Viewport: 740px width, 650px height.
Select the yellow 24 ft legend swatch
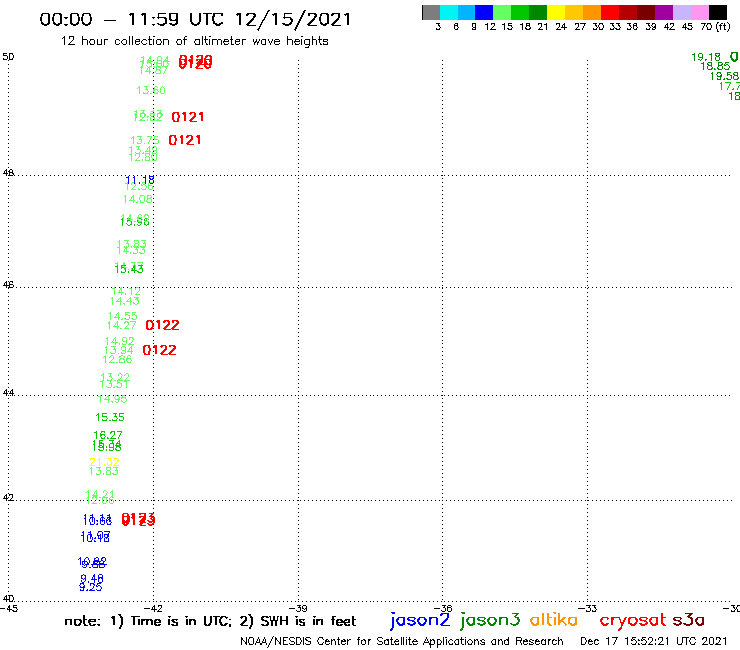point(556,12)
